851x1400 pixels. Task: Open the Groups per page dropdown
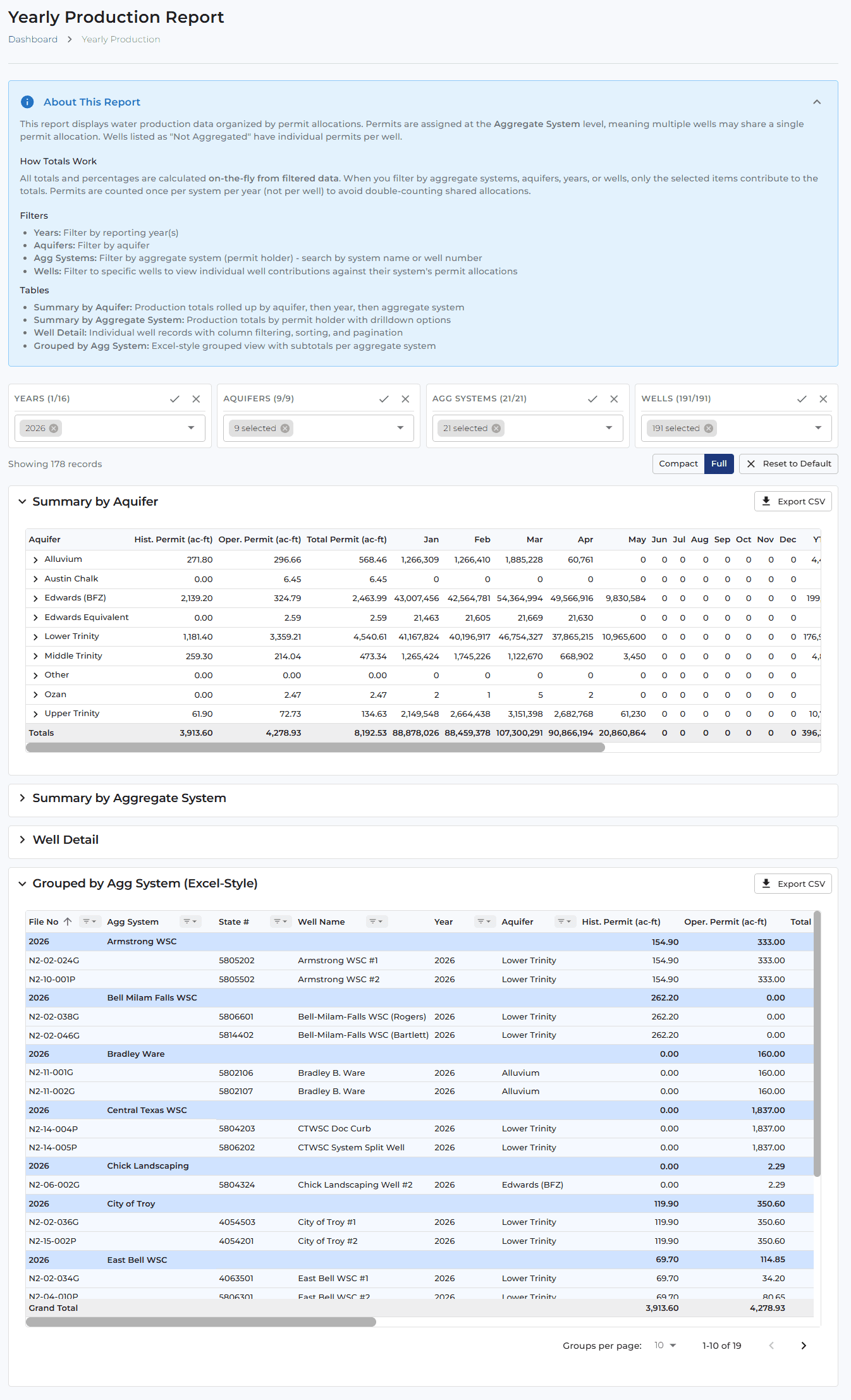[x=665, y=1345]
